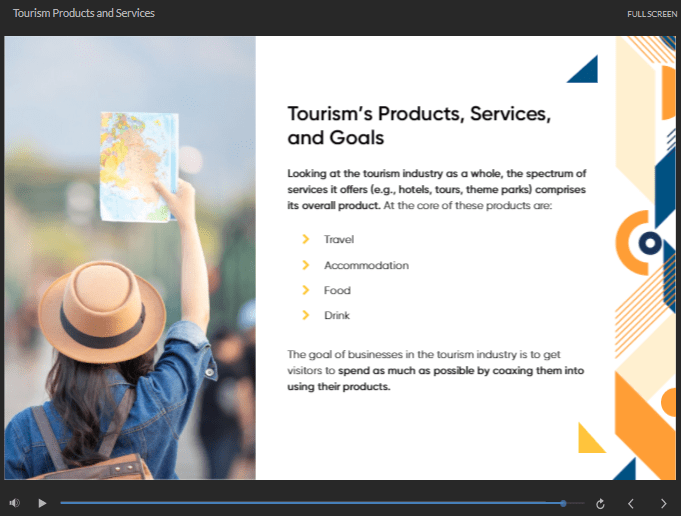Select the Travel bullet item
The height and width of the screenshot is (516, 681).
click(339, 239)
